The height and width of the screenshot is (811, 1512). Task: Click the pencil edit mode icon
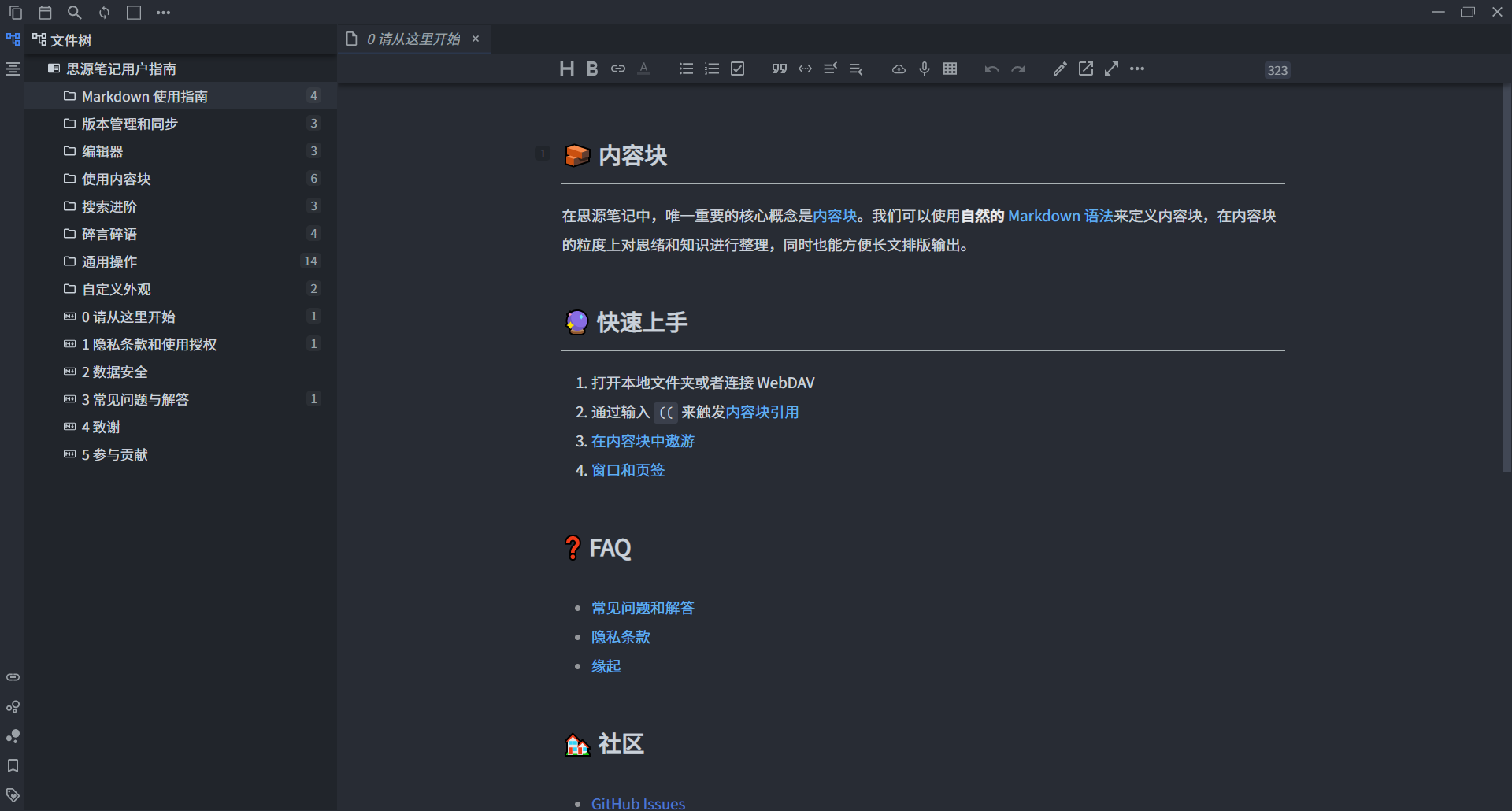point(1060,69)
